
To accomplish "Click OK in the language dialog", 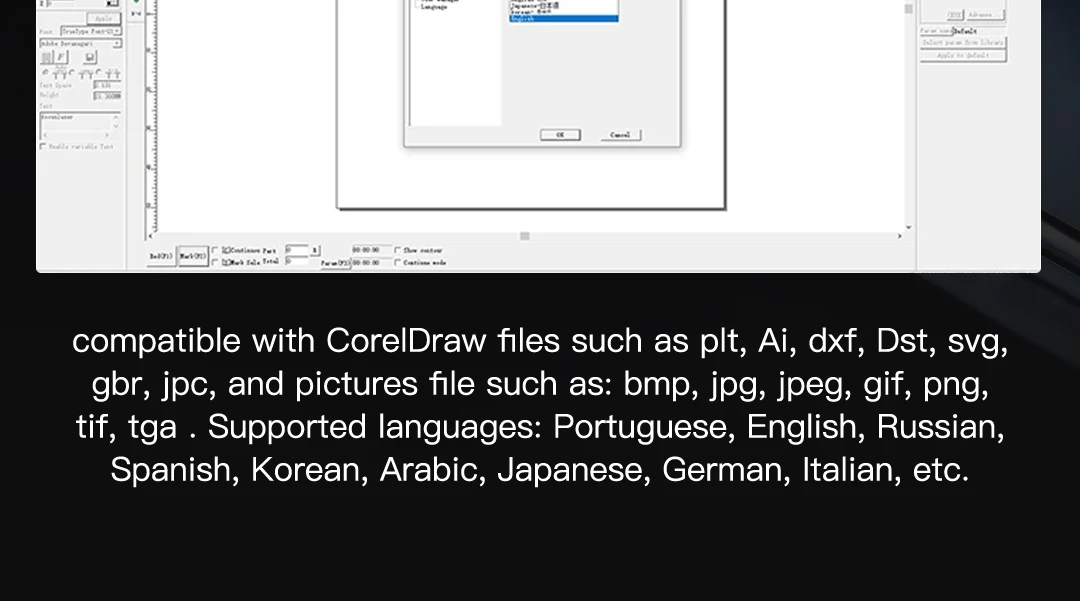I will click(x=560, y=135).
